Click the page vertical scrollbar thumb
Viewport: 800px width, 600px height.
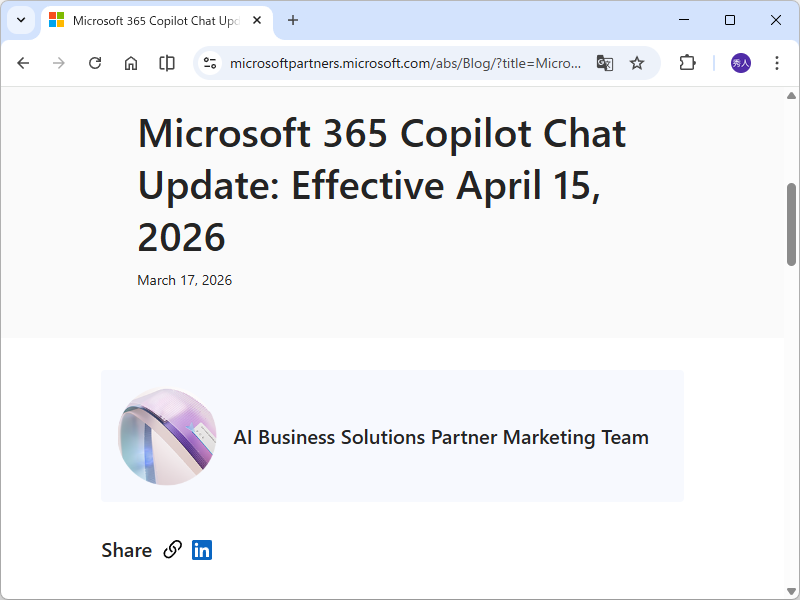[x=792, y=223]
